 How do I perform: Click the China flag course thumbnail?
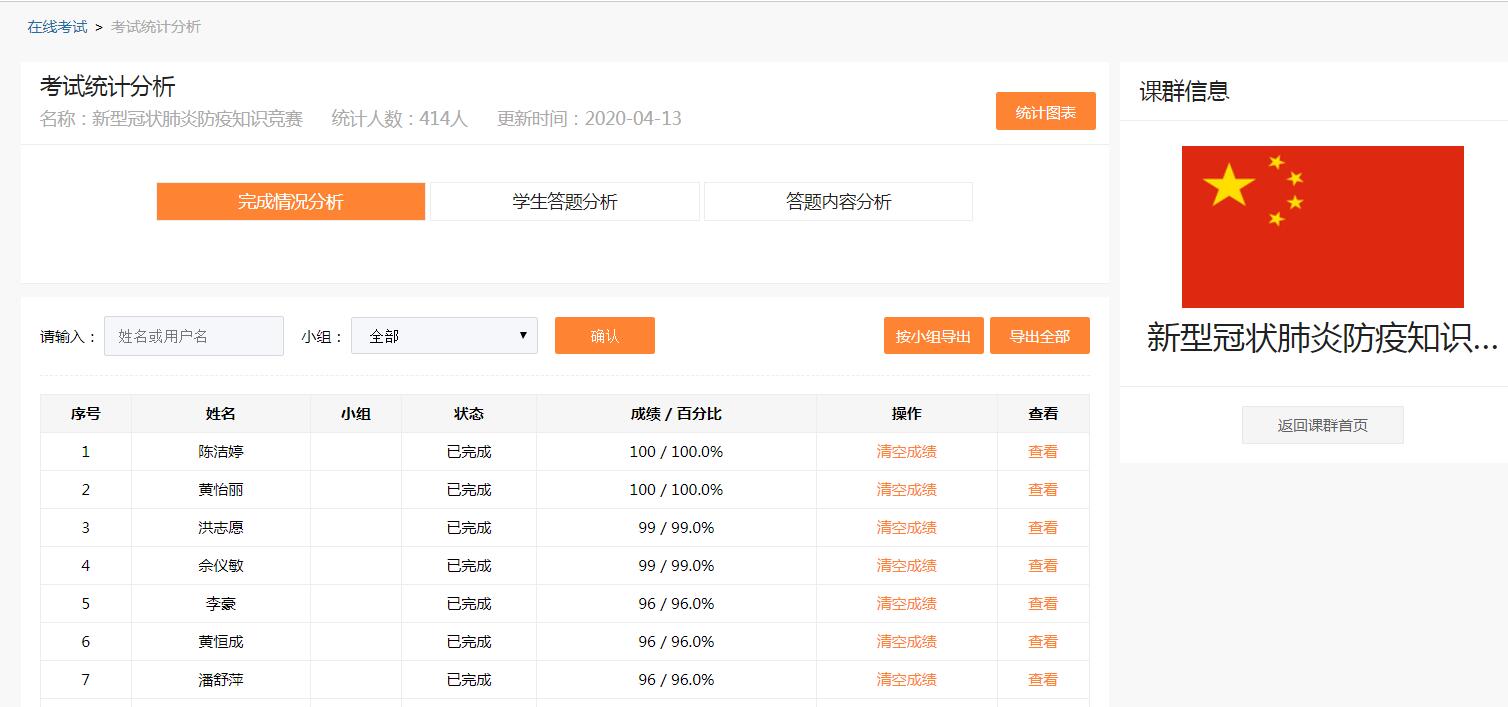tap(1322, 227)
